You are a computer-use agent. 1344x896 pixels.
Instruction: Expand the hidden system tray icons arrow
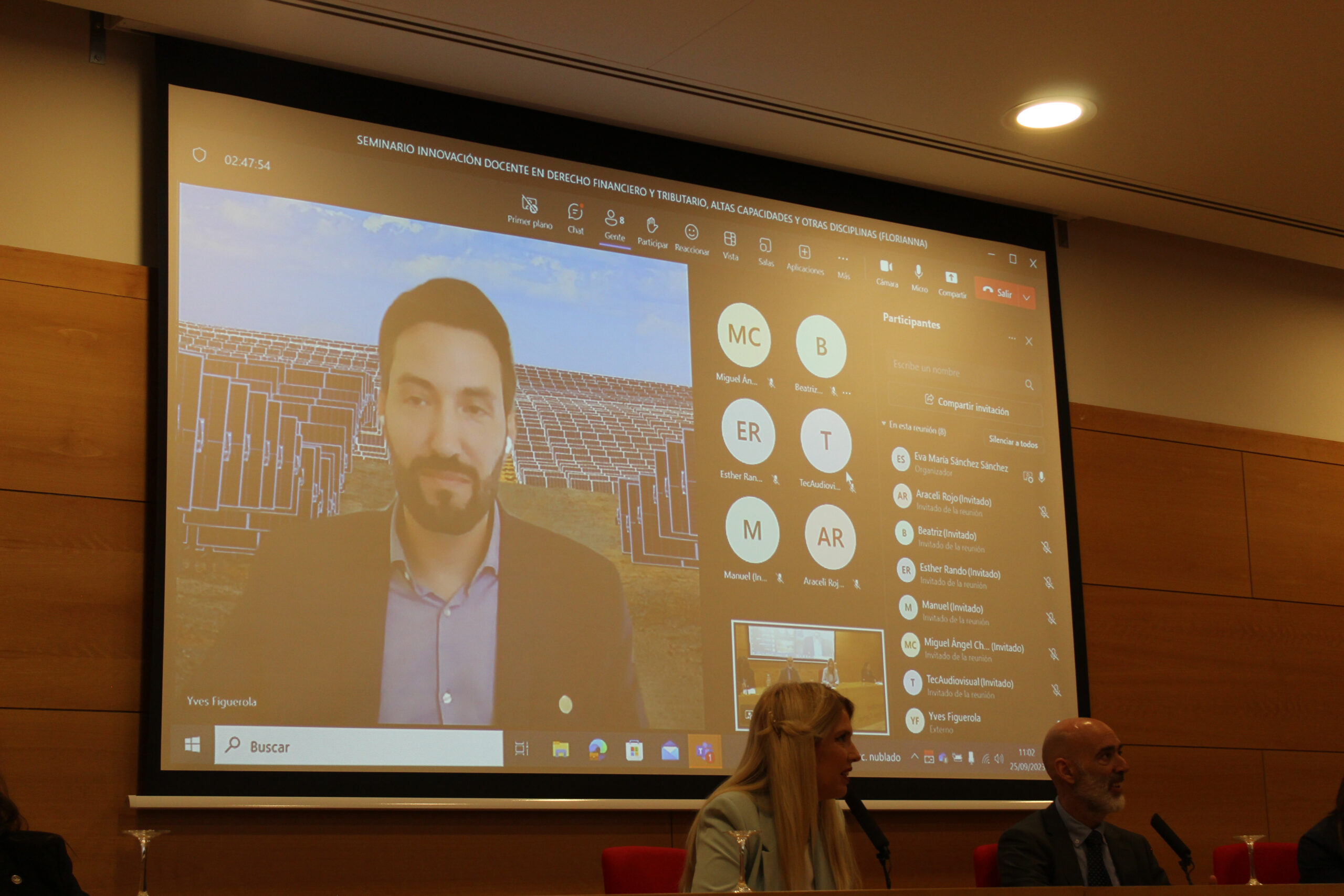(914, 756)
